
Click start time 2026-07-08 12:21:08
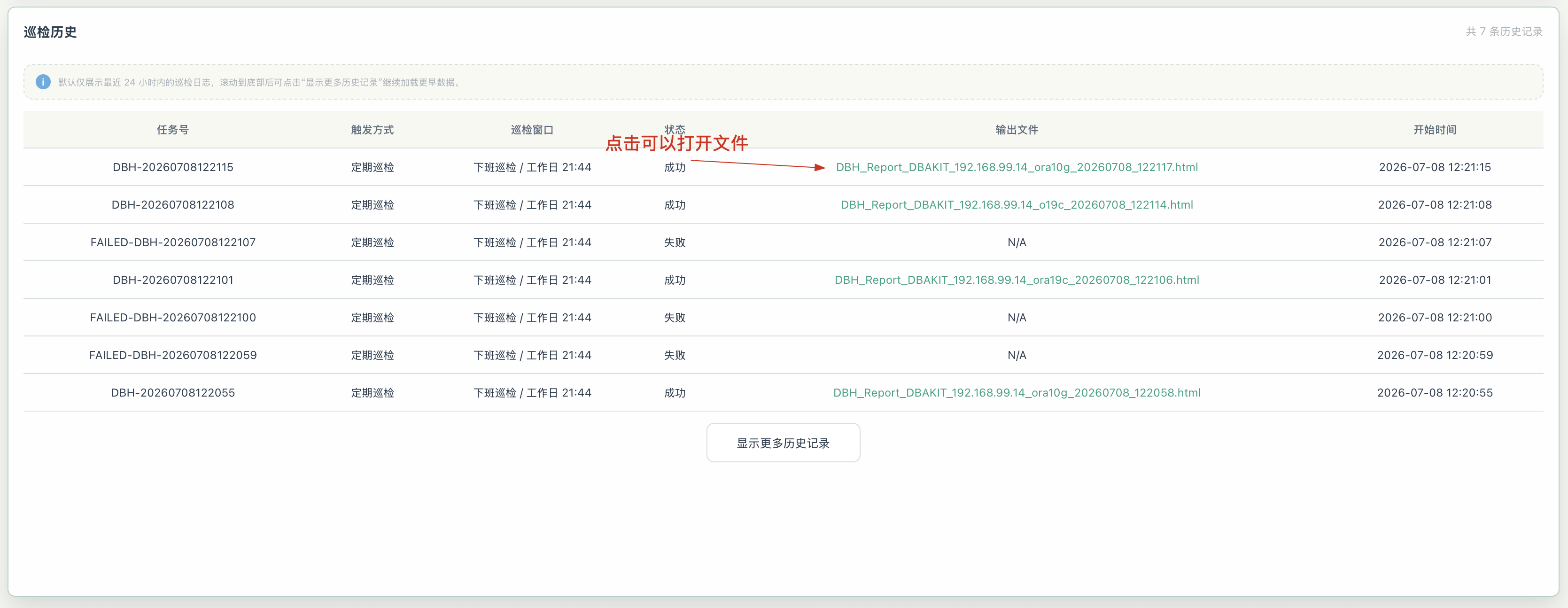1435,204
